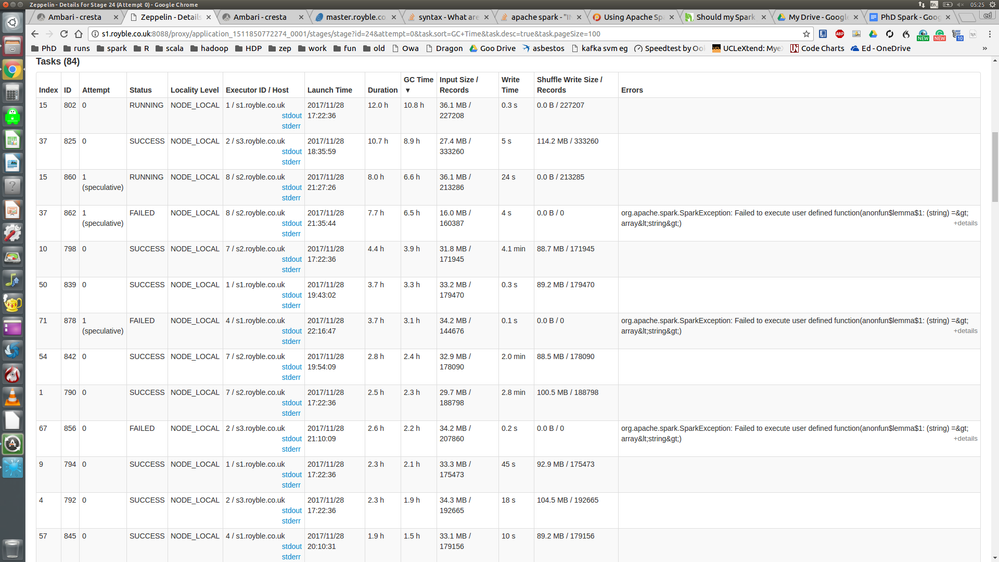This screenshot has width=999, height=562.
Task: Open Chrome's three-dot menu
Action: tap(989, 34)
